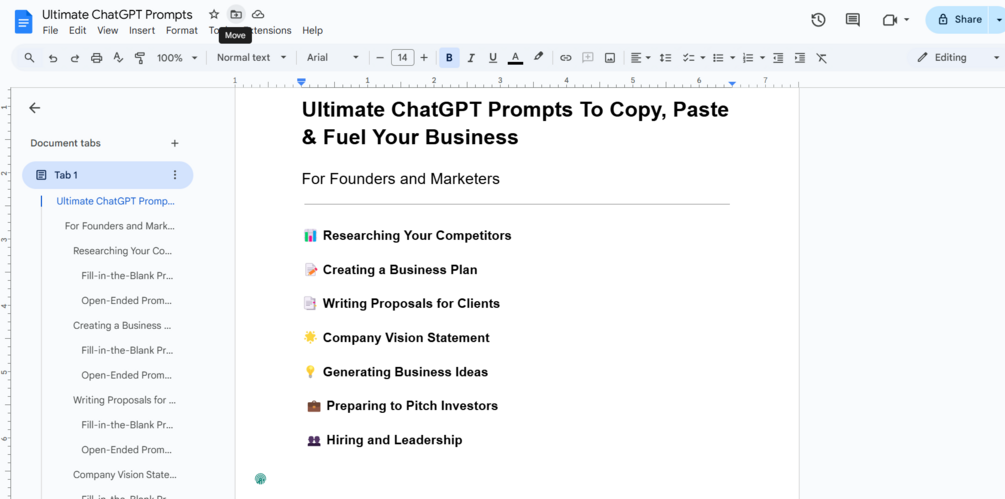Go to For Founders and Mark outline item
Screen dimensions: 1005x499
[x=119, y=226]
